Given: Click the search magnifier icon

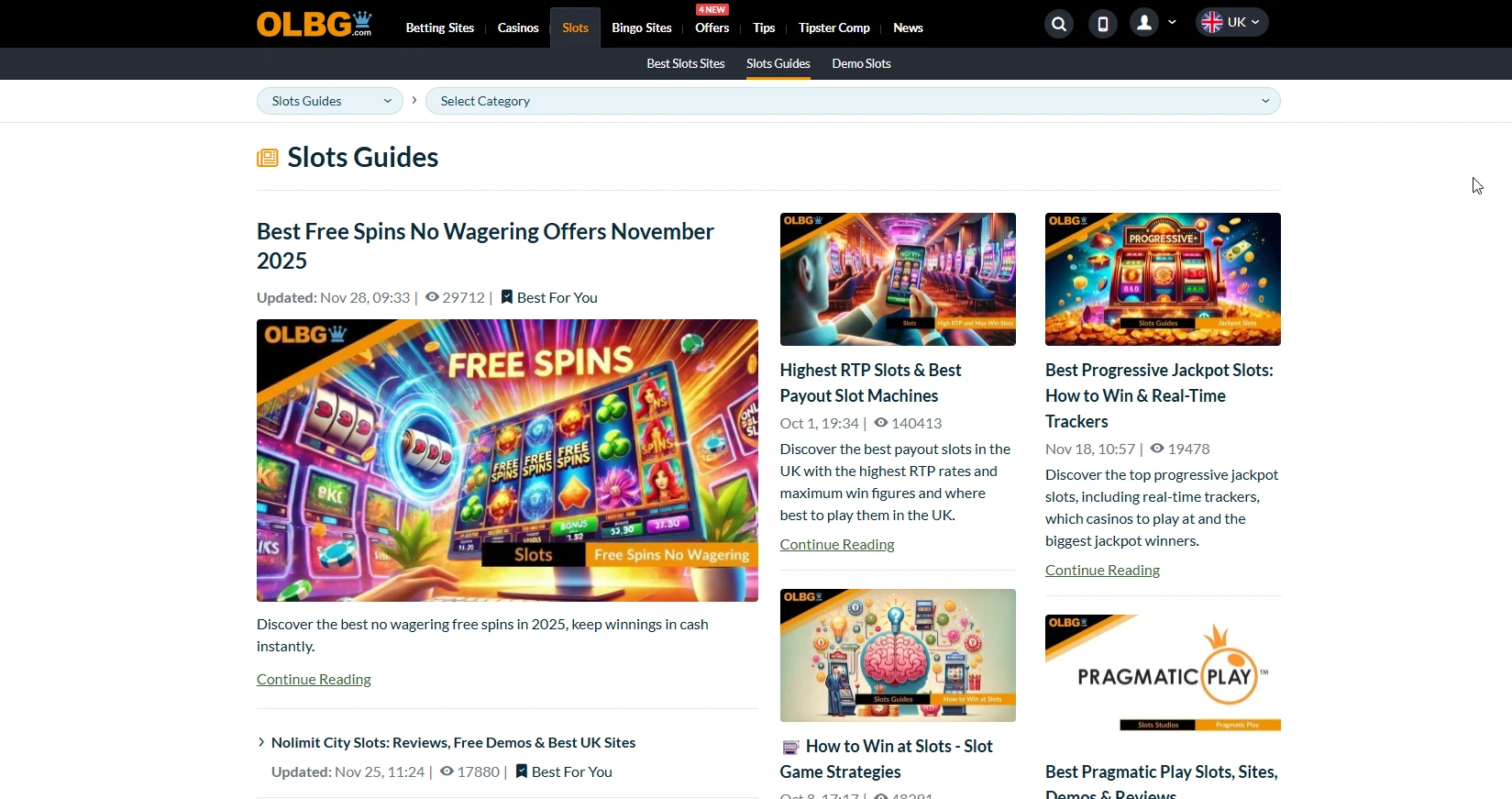Looking at the screenshot, I should (x=1058, y=24).
